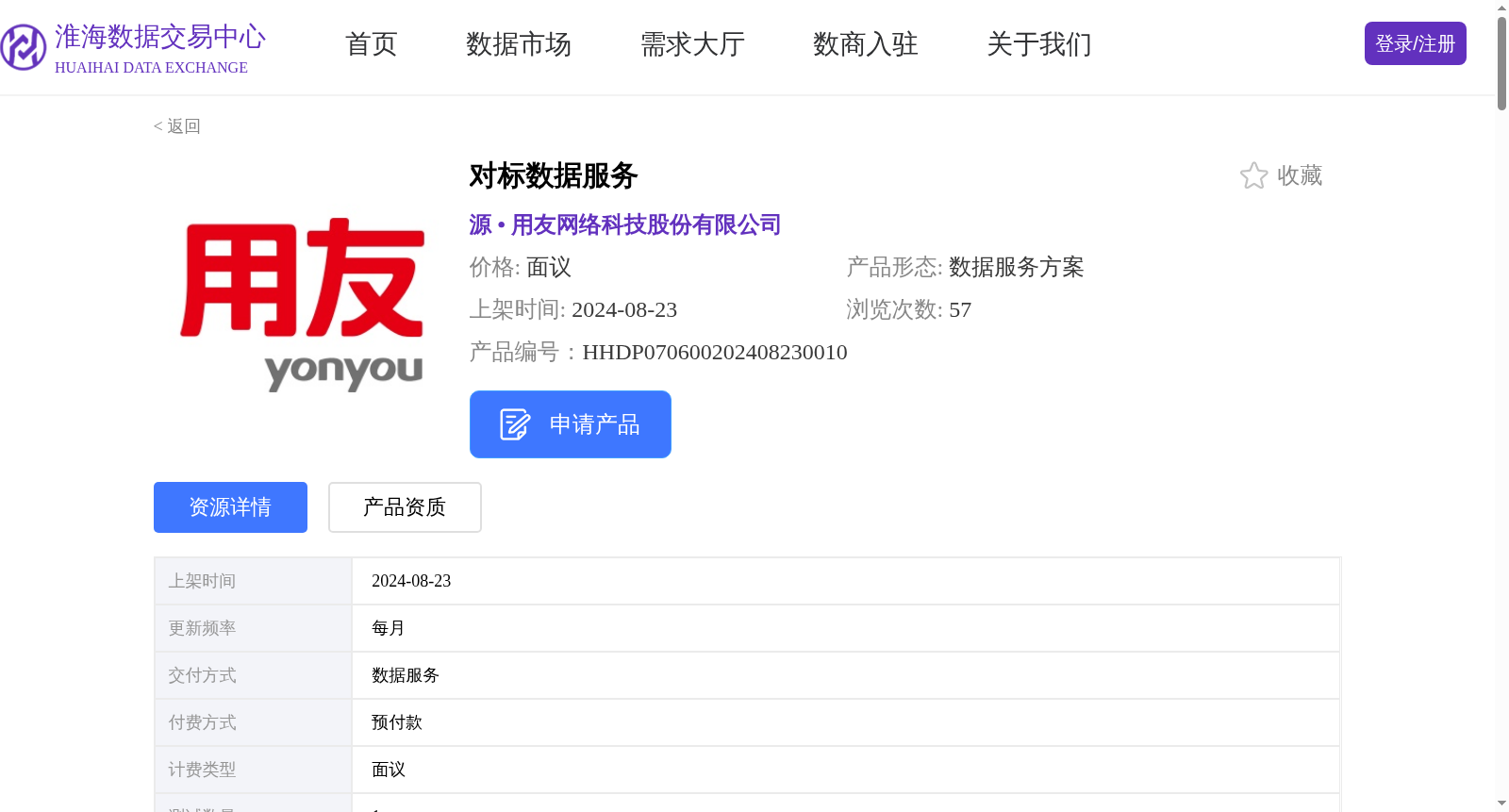Click the 收藏 favorite label
Viewport: 1509px width, 812px height.
click(1300, 175)
